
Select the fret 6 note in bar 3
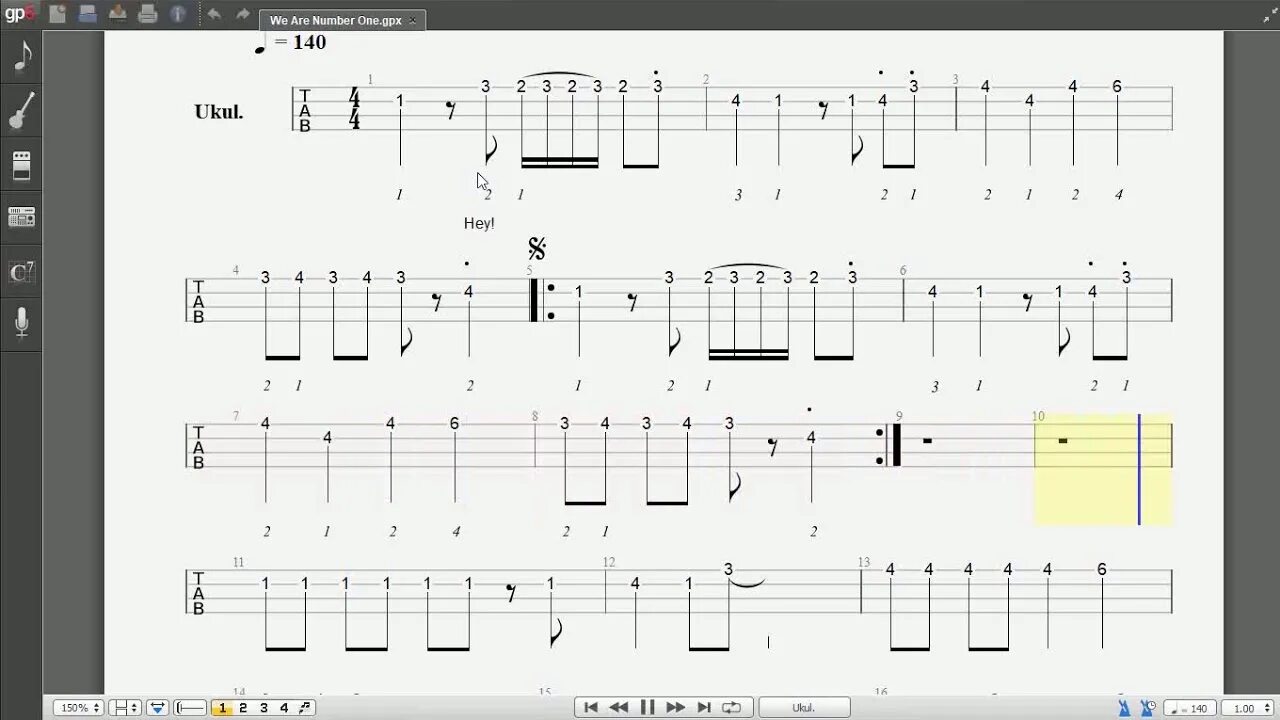click(x=1117, y=87)
